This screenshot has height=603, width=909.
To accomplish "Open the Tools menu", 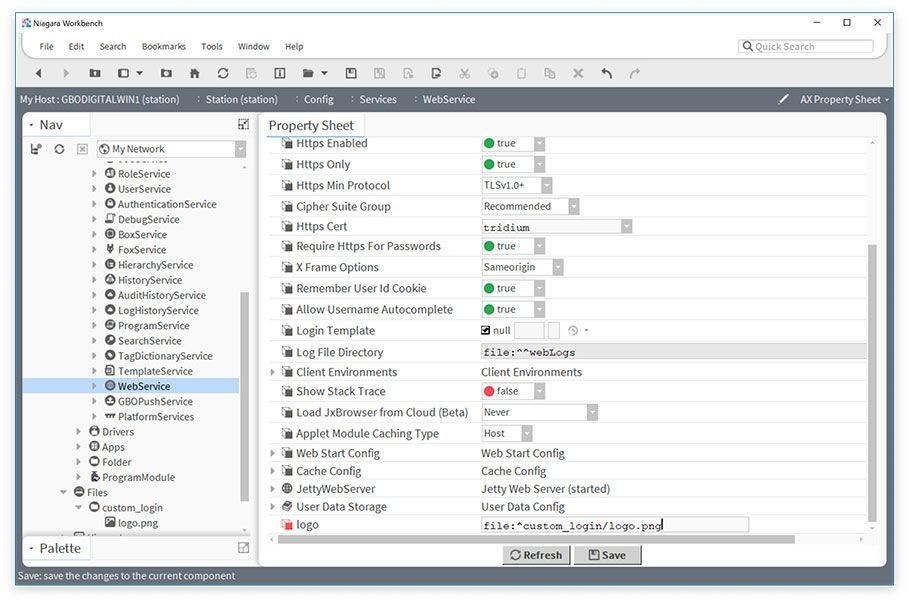I will tap(212, 46).
